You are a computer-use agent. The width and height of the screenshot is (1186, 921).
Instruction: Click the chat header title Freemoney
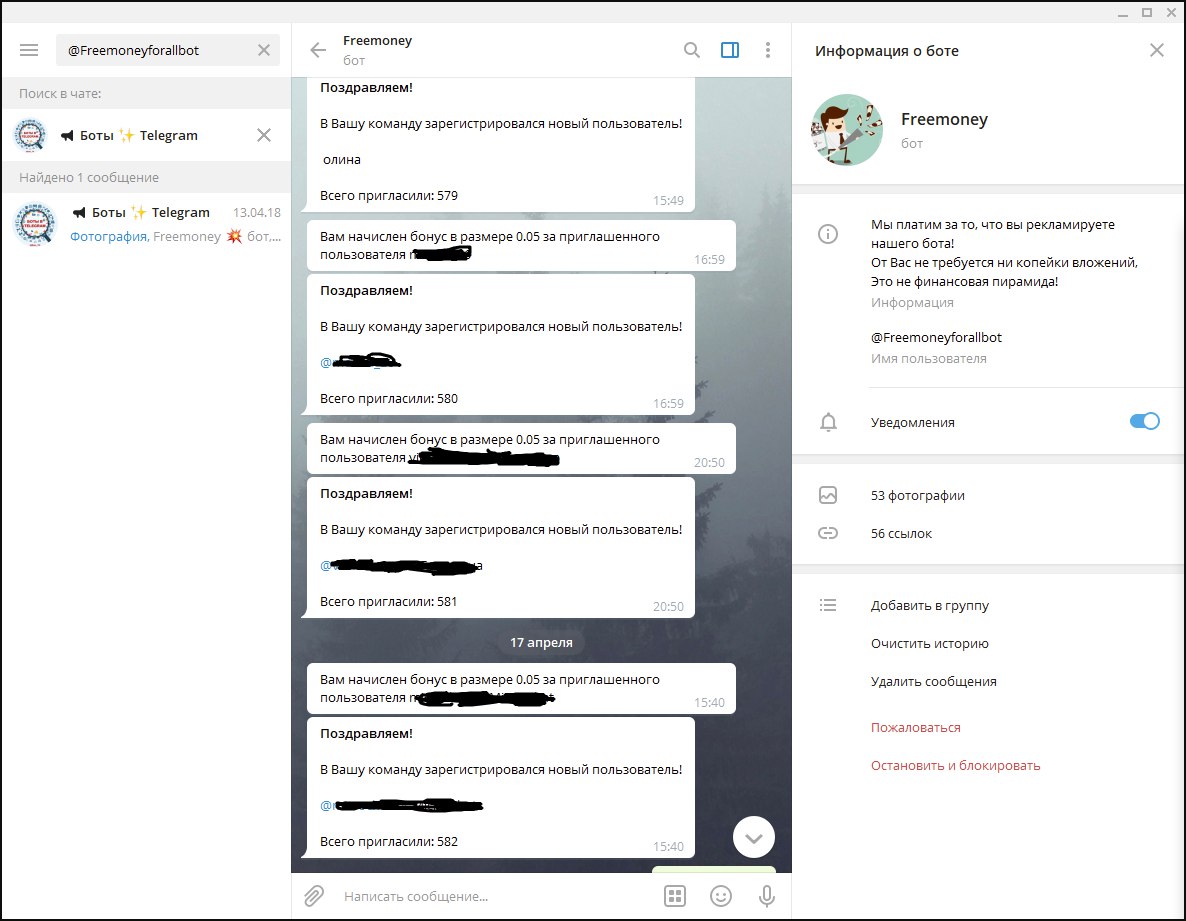click(x=377, y=40)
